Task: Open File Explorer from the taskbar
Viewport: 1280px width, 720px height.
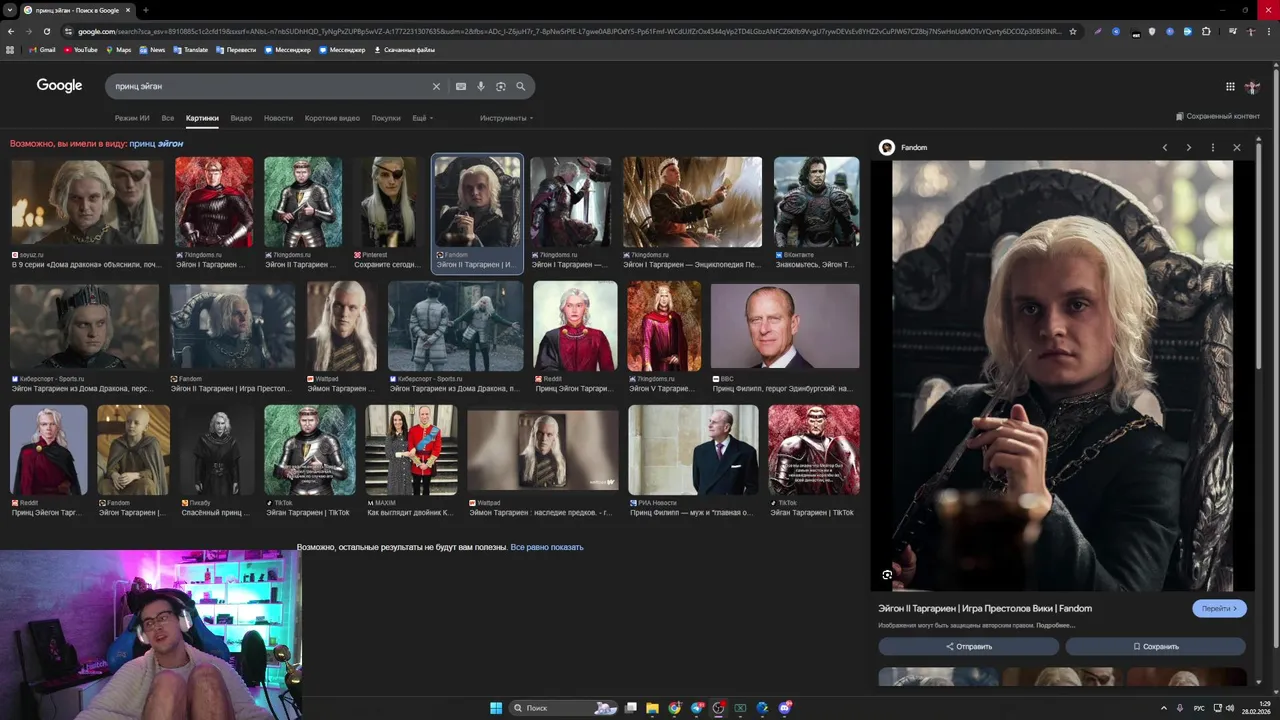Action: click(x=653, y=708)
